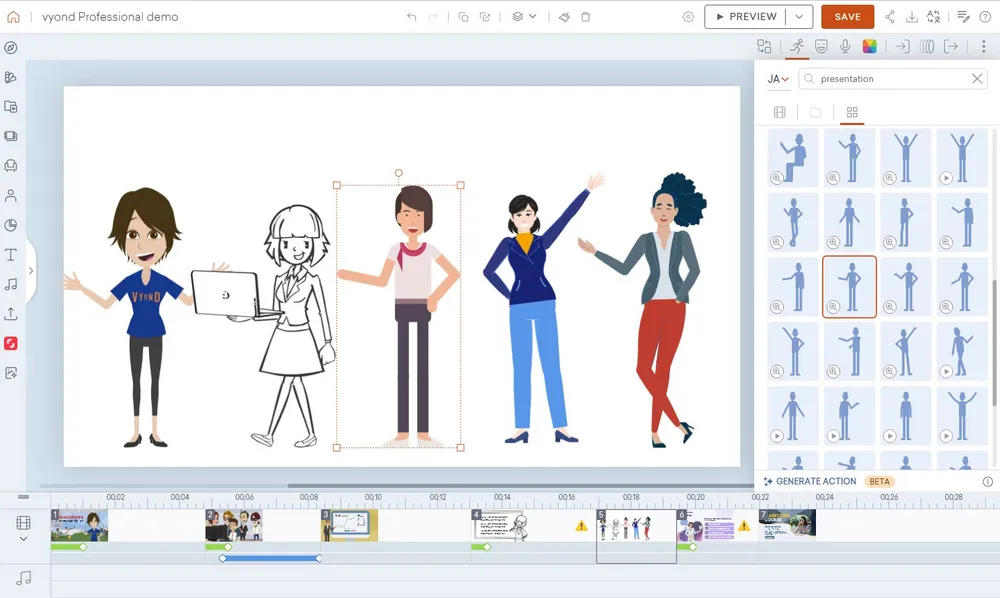Switch to the grid view tab
Viewport: 1000px width, 598px height.
pyautogui.click(x=852, y=112)
